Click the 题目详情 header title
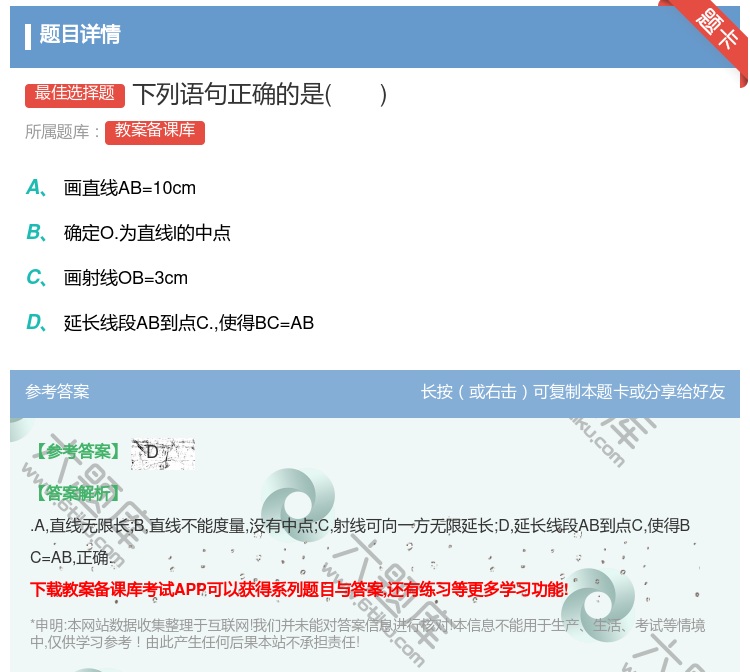750x672 pixels. coord(80,35)
